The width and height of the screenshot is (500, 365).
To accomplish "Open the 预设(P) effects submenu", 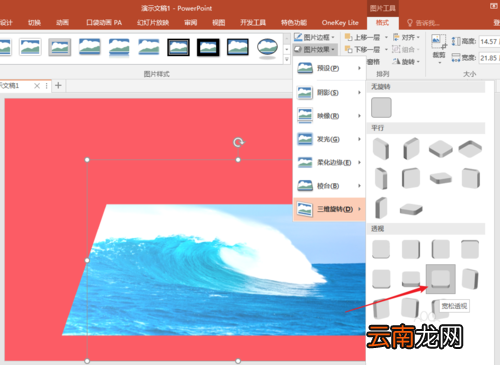I will tap(329, 68).
